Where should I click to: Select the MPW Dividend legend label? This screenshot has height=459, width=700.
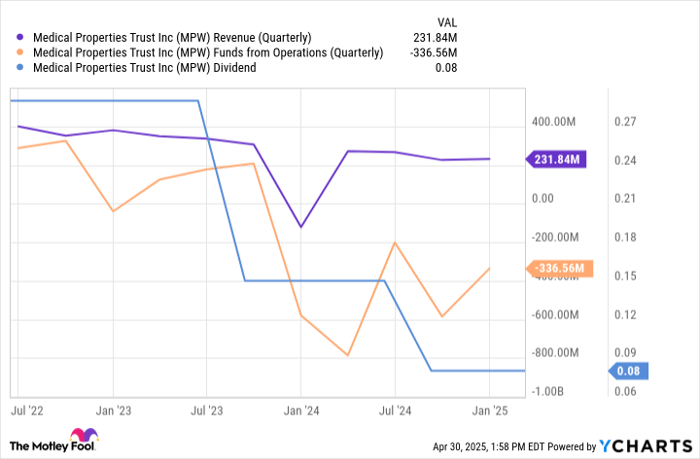(145, 68)
